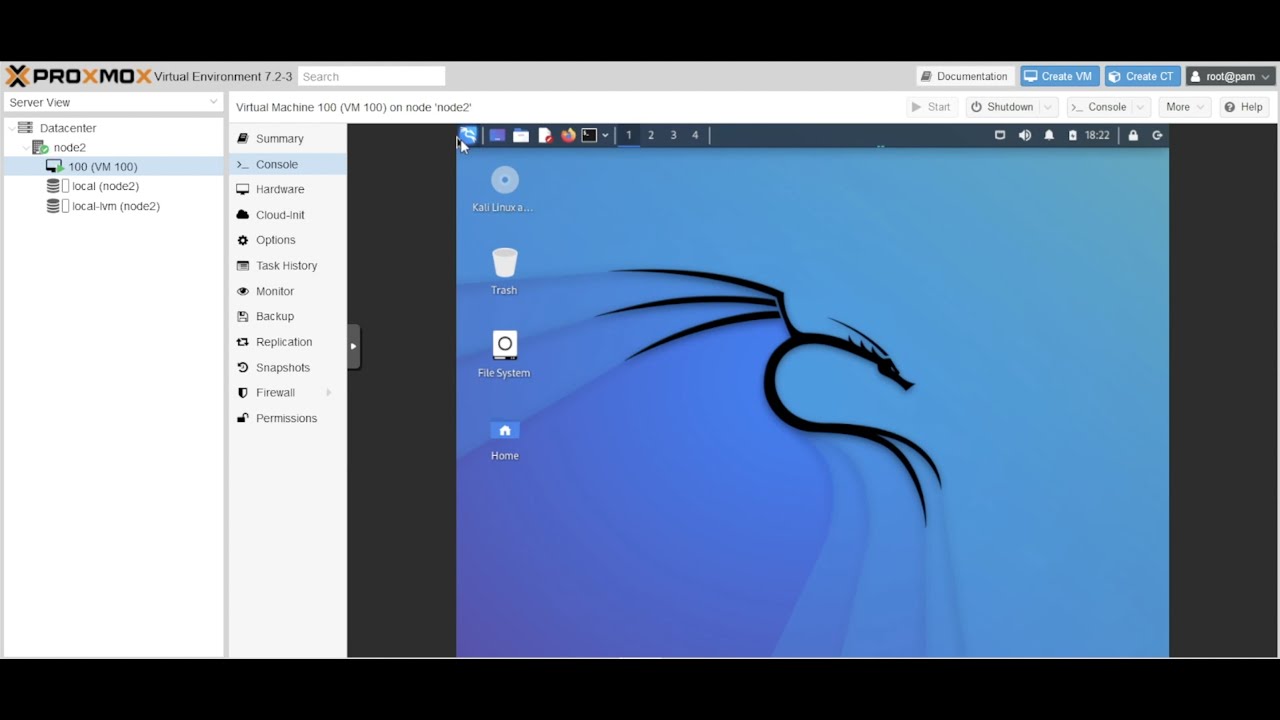
Task: Click the Shutdown button
Action: 1002,107
